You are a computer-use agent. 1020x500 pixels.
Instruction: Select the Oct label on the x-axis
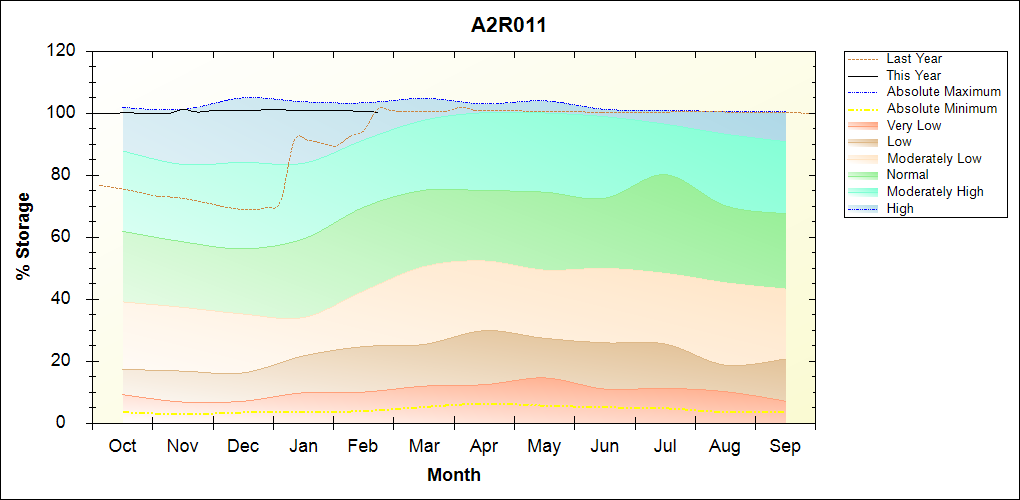click(x=122, y=446)
